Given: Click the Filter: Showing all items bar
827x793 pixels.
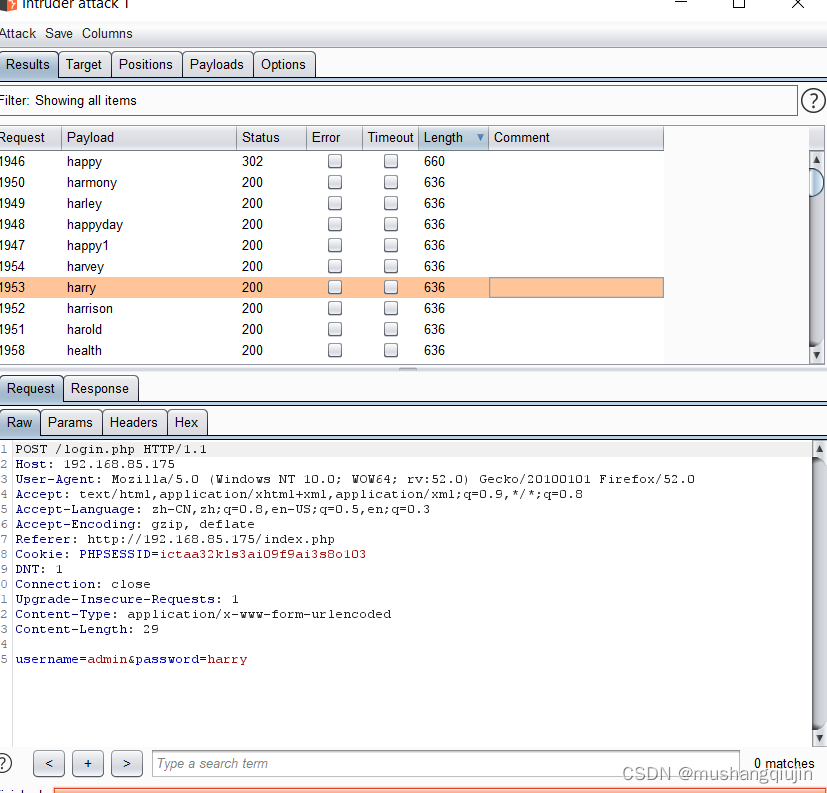Looking at the screenshot, I should 398,100.
